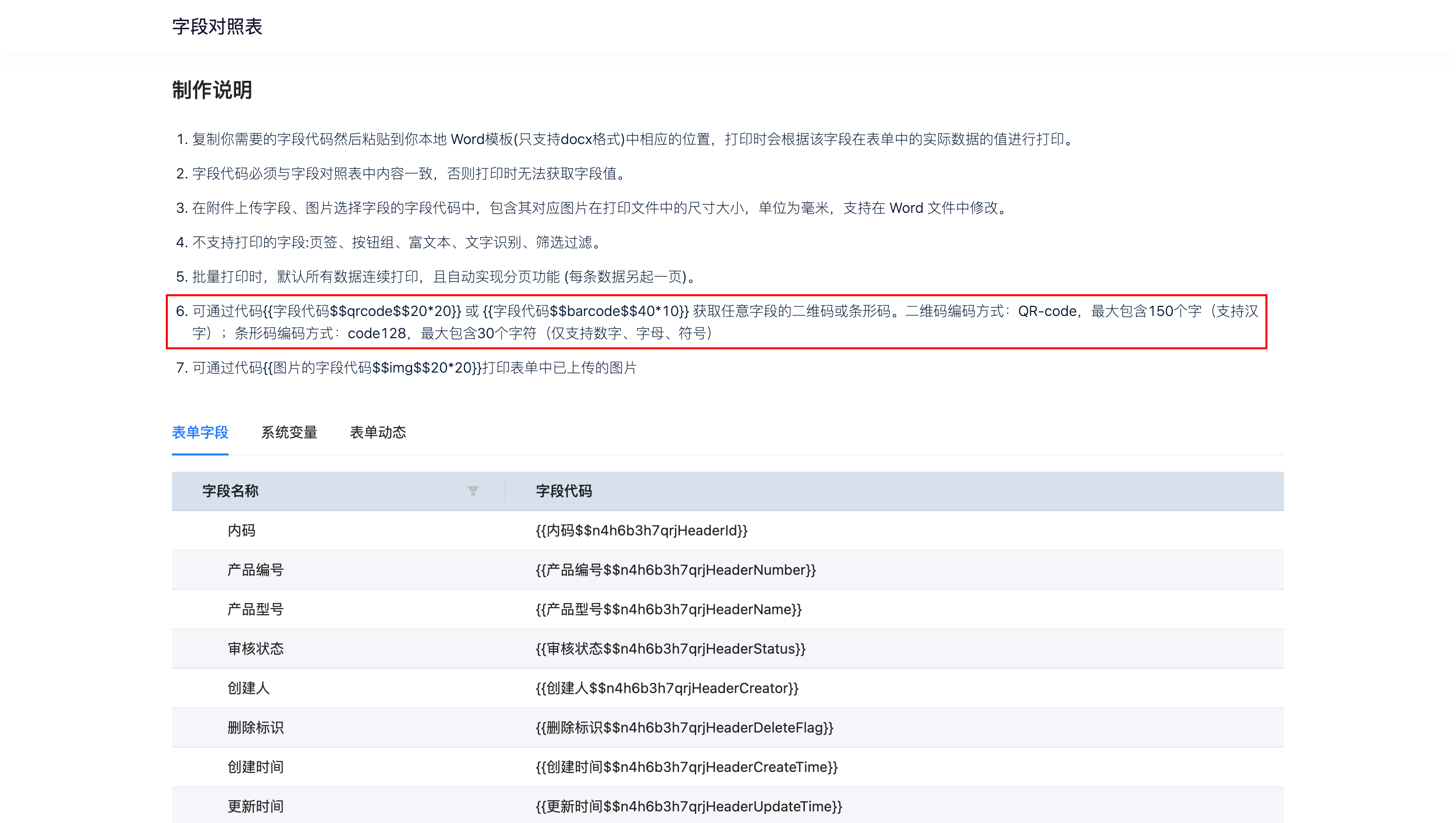
Task: Click the 内码 field name cell
Action: [x=241, y=530]
